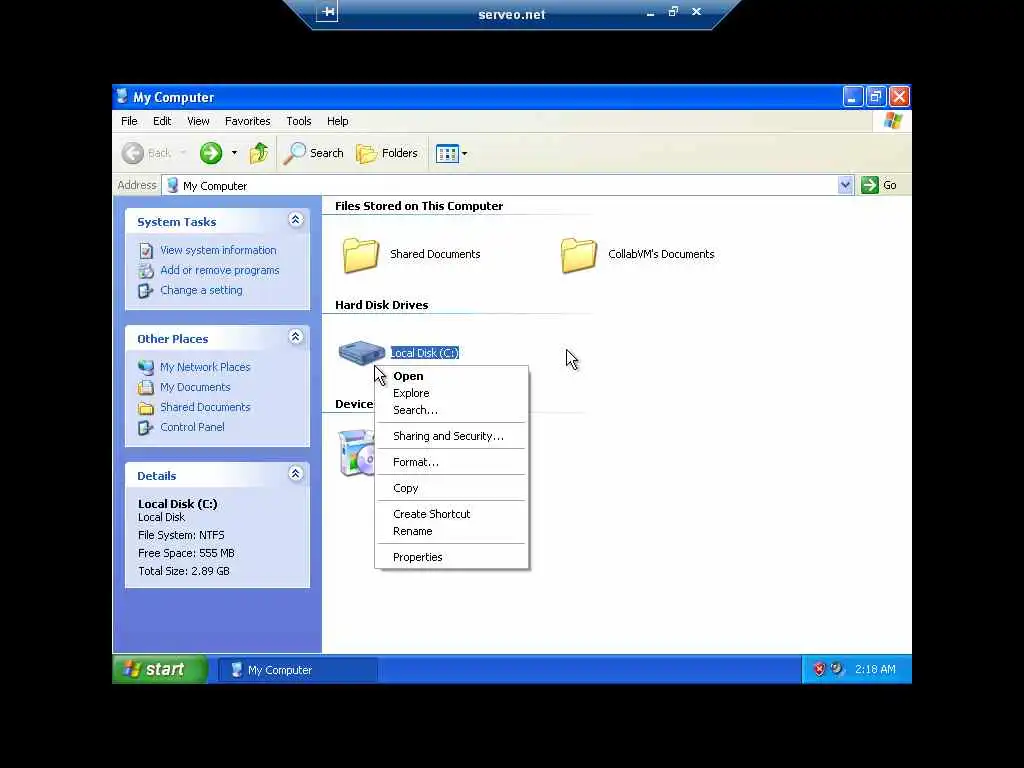This screenshot has width=1024, height=768.
Task: Open Shared Documents link in Other Places
Action: point(205,407)
